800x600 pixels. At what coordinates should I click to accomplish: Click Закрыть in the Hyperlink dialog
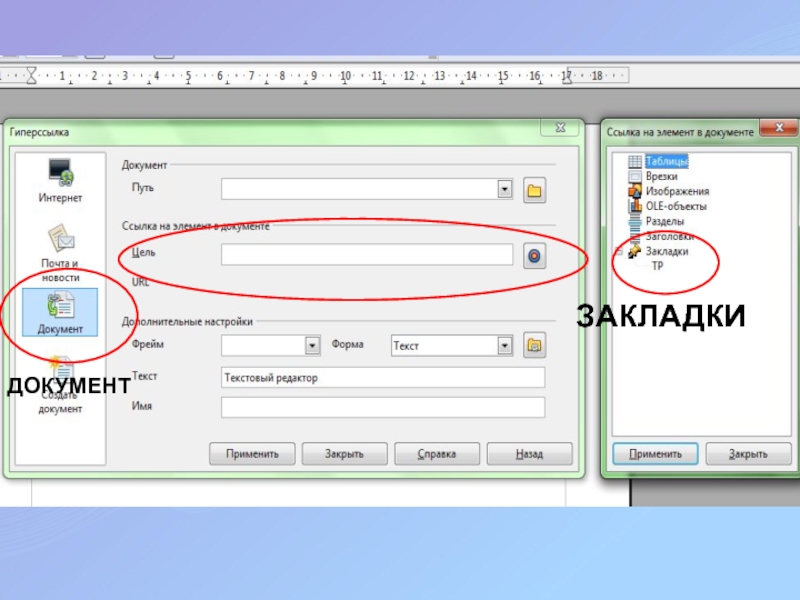344,454
